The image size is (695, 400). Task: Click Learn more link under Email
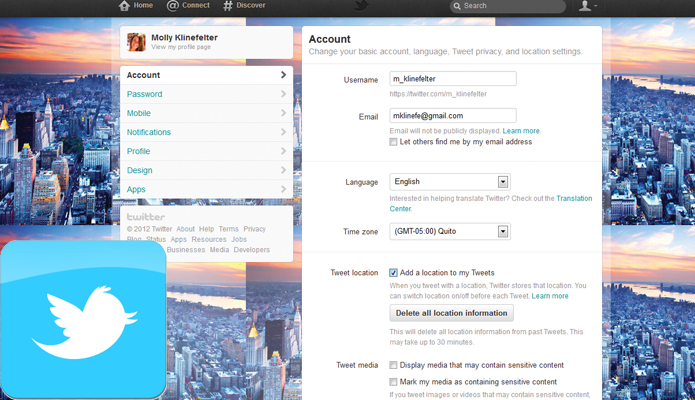coord(521,131)
